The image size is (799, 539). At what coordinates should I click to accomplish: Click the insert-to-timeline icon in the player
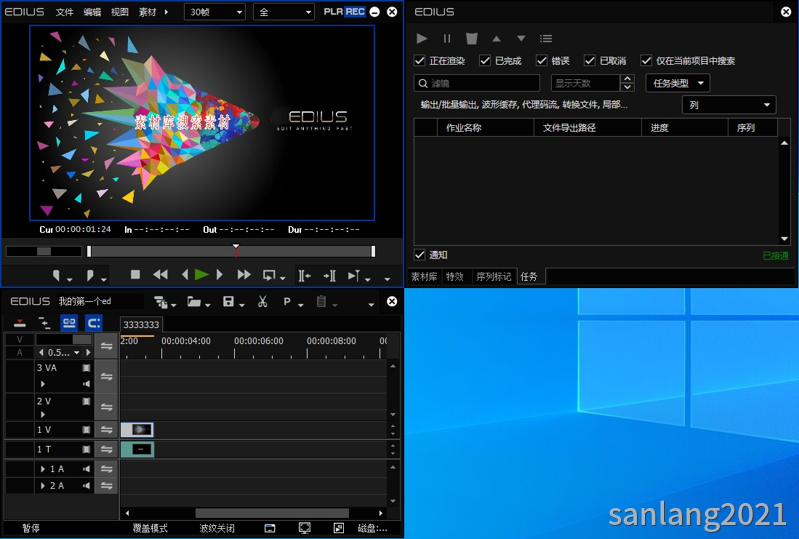(354, 276)
